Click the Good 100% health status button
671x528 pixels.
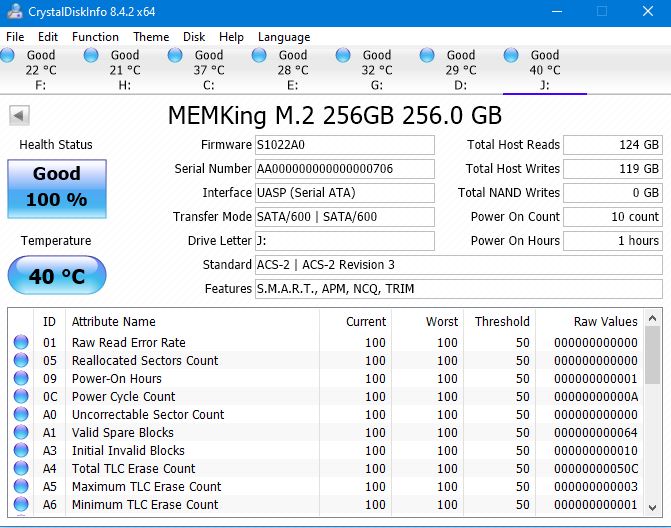point(56,188)
